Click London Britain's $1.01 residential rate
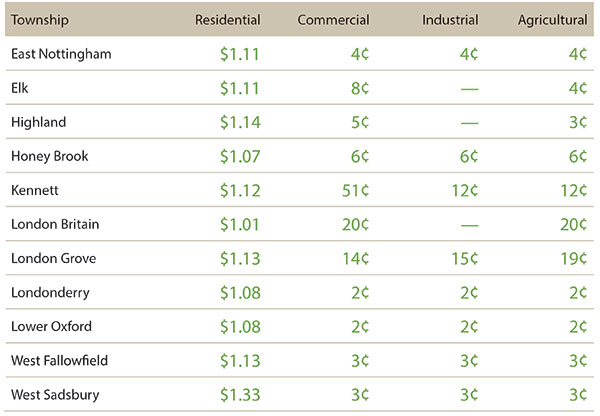This screenshot has height=416, width=600. coord(240,225)
